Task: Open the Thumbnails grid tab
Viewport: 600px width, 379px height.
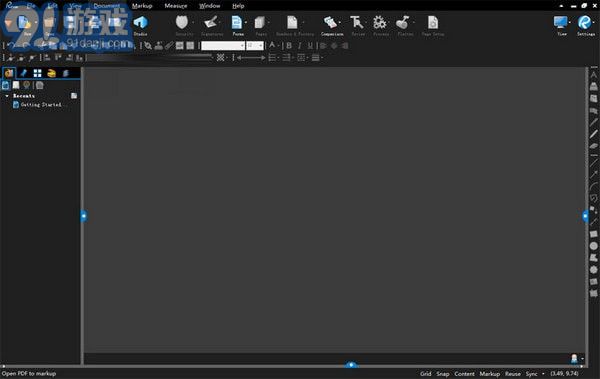Action: [x=38, y=73]
